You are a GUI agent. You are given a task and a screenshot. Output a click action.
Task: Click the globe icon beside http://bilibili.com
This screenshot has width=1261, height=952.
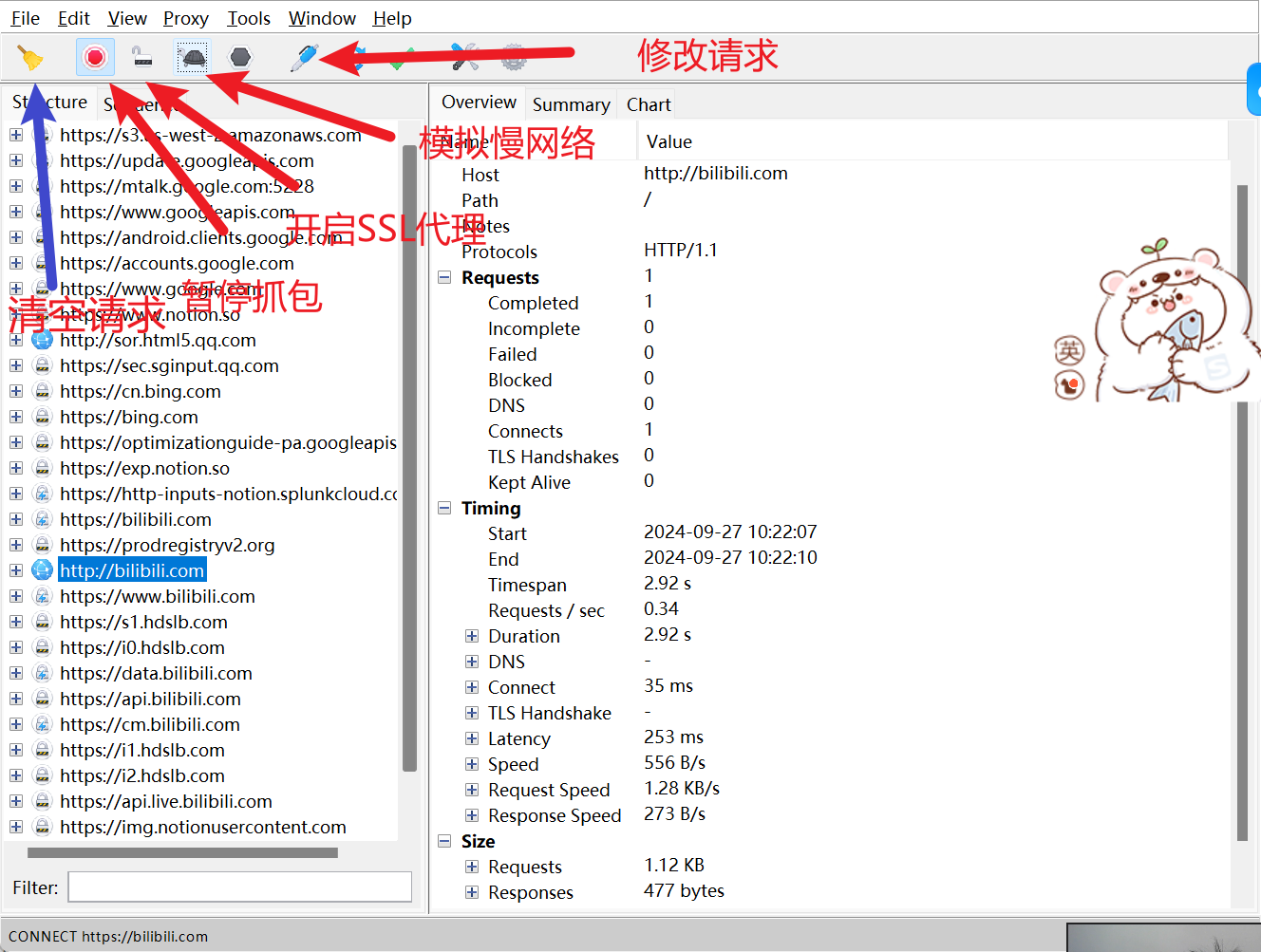(x=42, y=570)
